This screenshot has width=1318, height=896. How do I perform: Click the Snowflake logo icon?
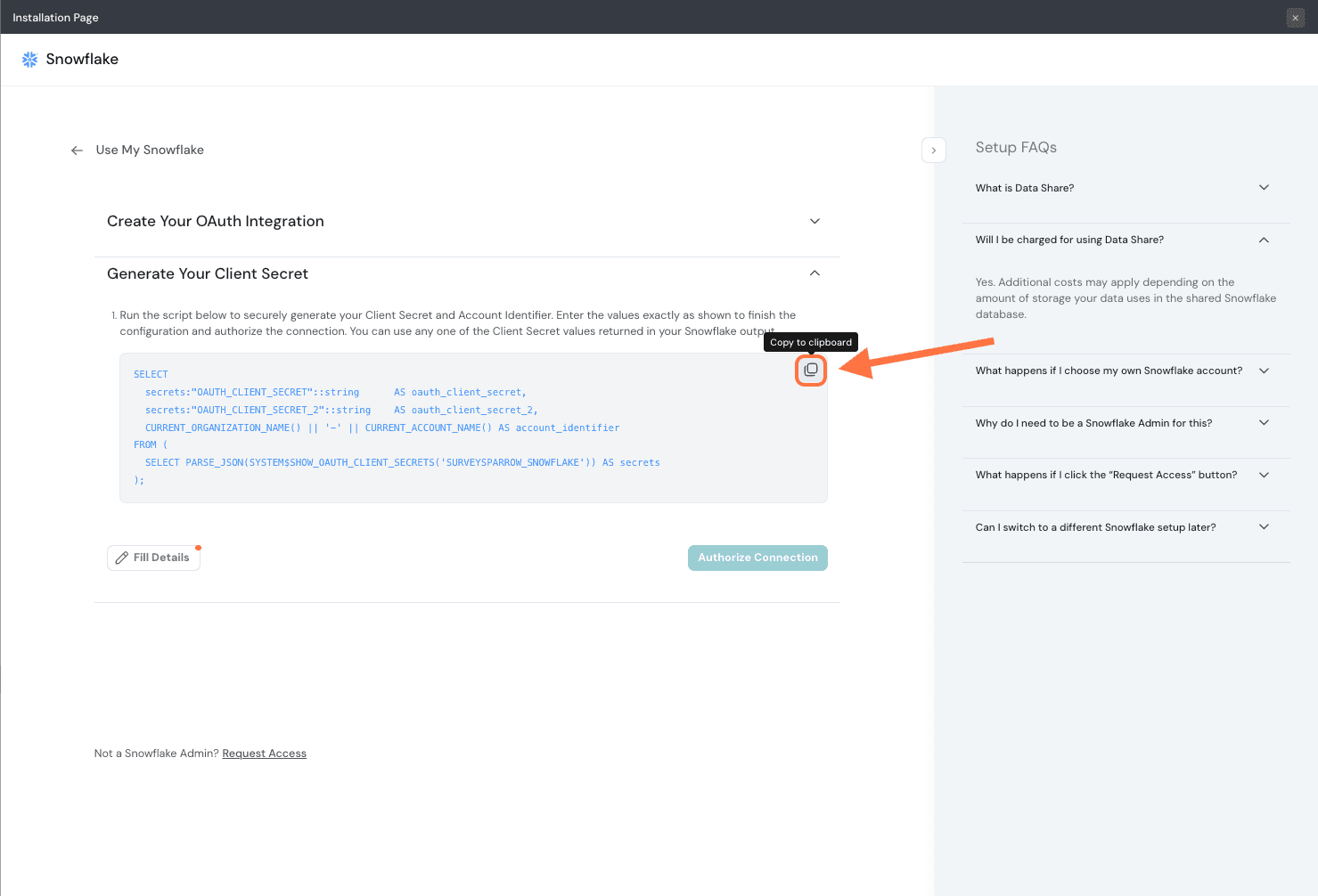coord(29,60)
